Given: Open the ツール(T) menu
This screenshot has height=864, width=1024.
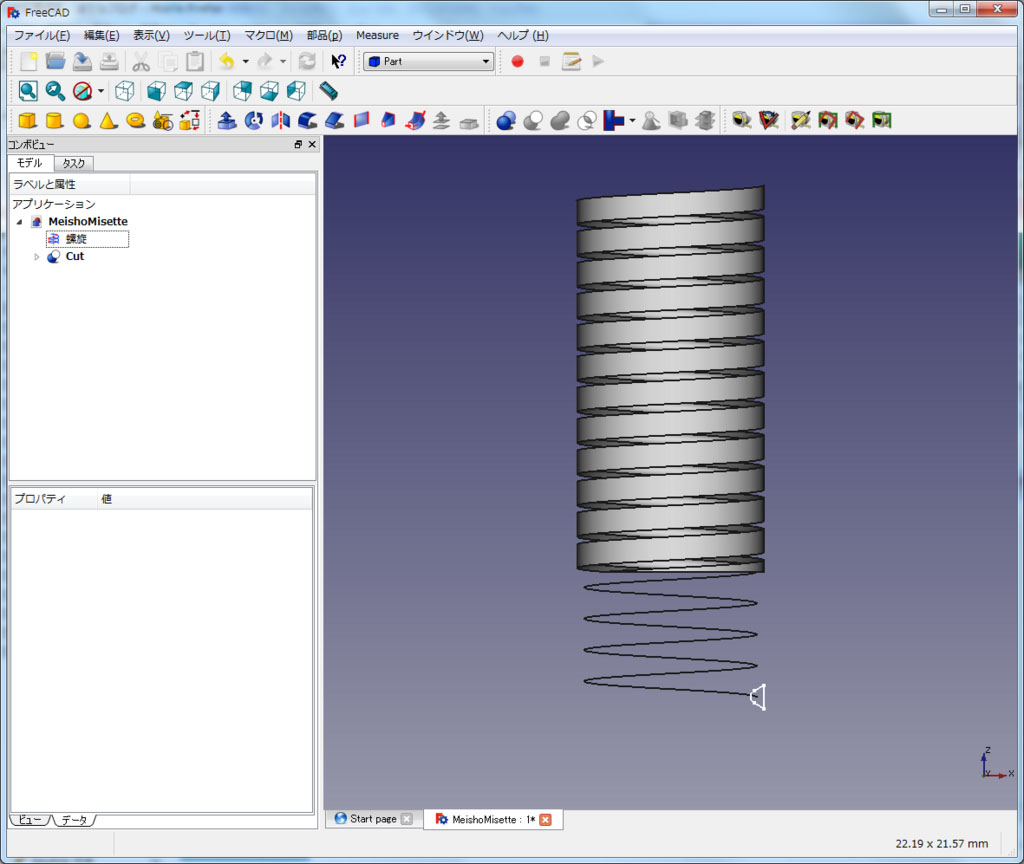Looking at the screenshot, I should tap(207, 35).
